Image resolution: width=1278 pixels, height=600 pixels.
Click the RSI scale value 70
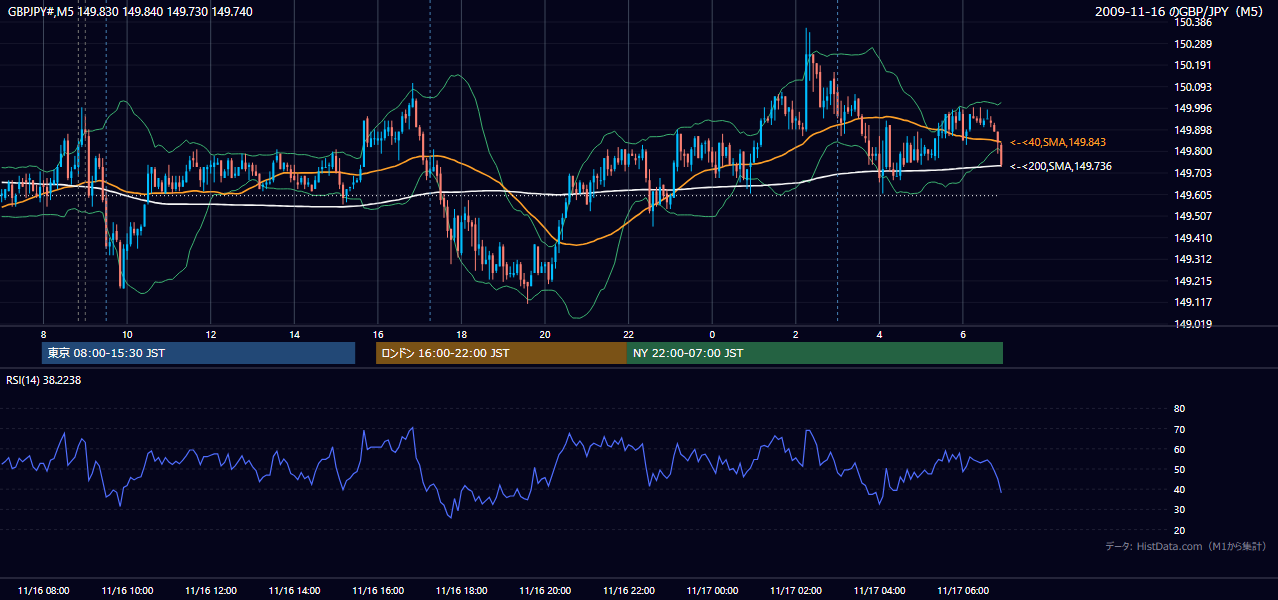1179,429
